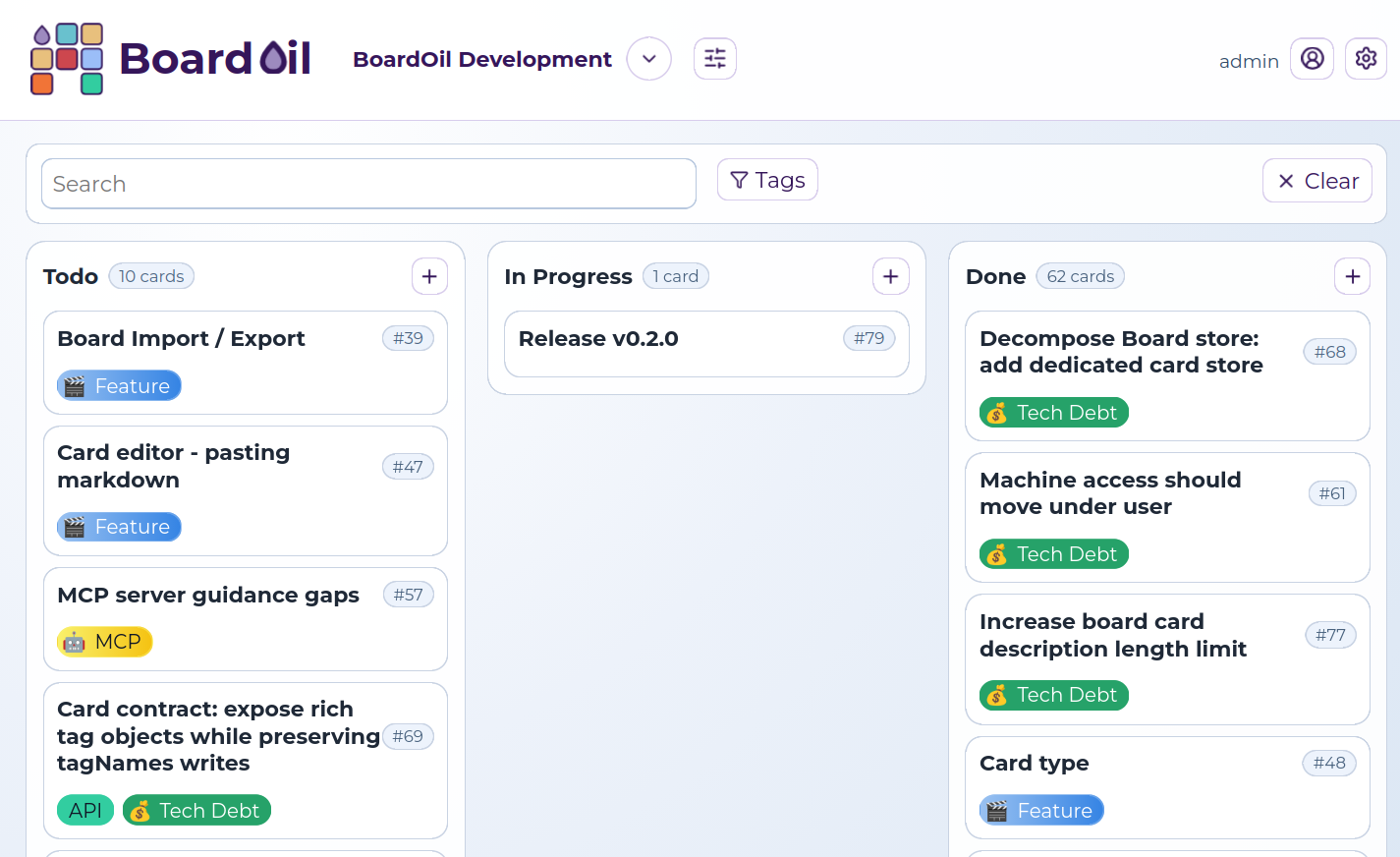Open the Tags filter dropdown
1400x857 pixels.
tap(767, 180)
